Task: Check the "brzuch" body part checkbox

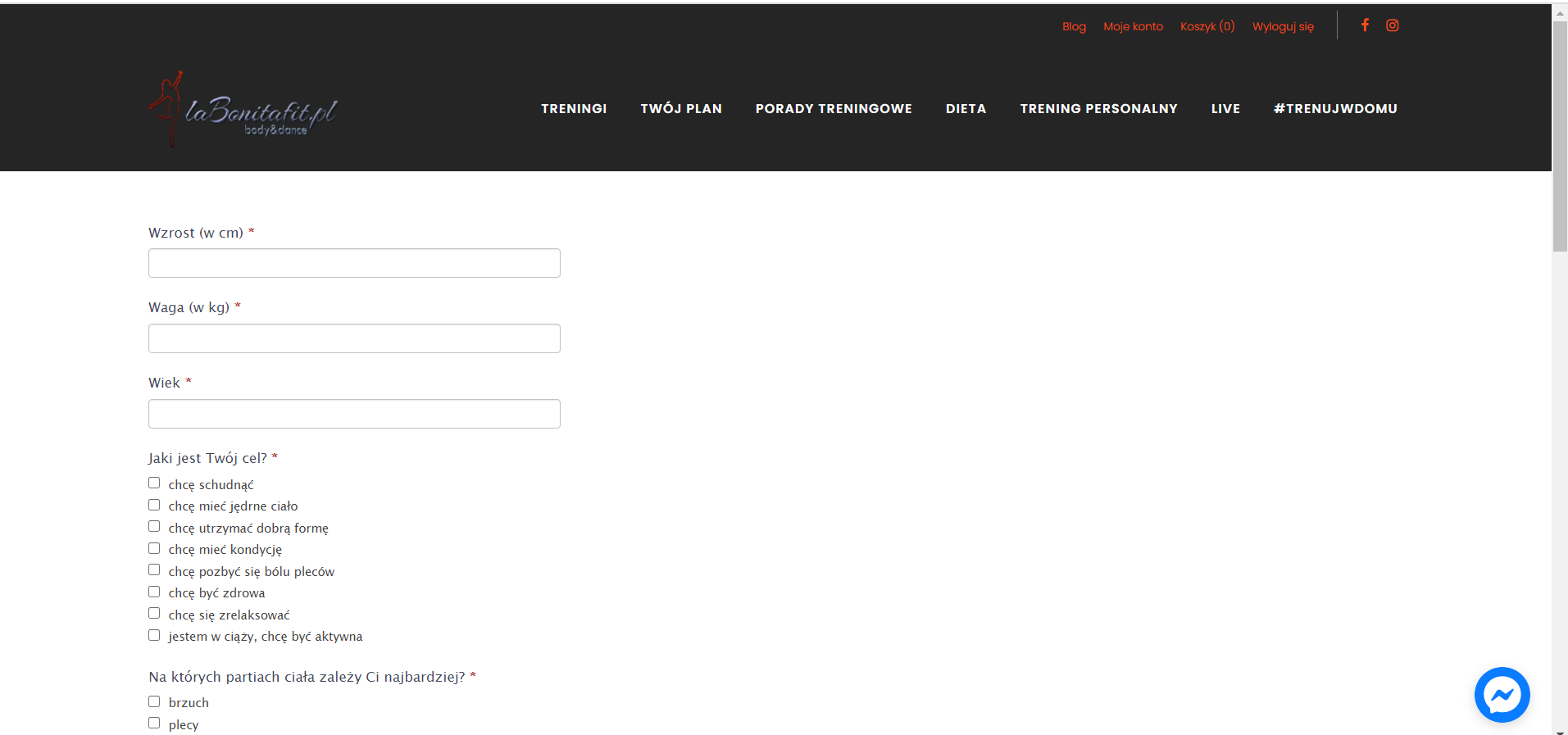Action: tap(154, 702)
